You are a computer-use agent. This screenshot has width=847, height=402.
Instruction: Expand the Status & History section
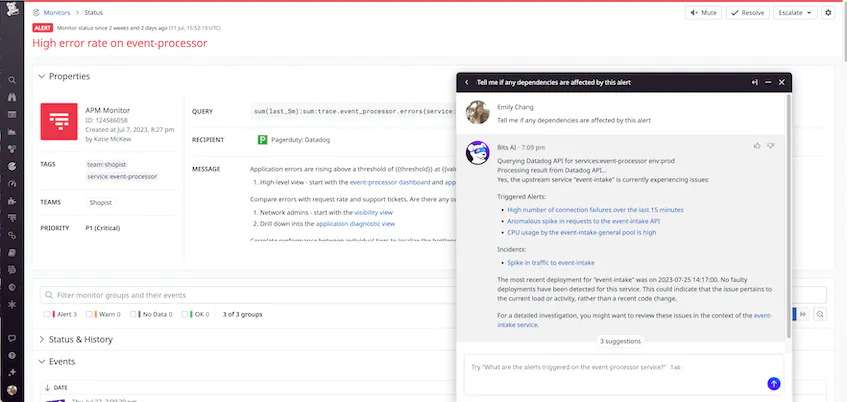pos(41,339)
